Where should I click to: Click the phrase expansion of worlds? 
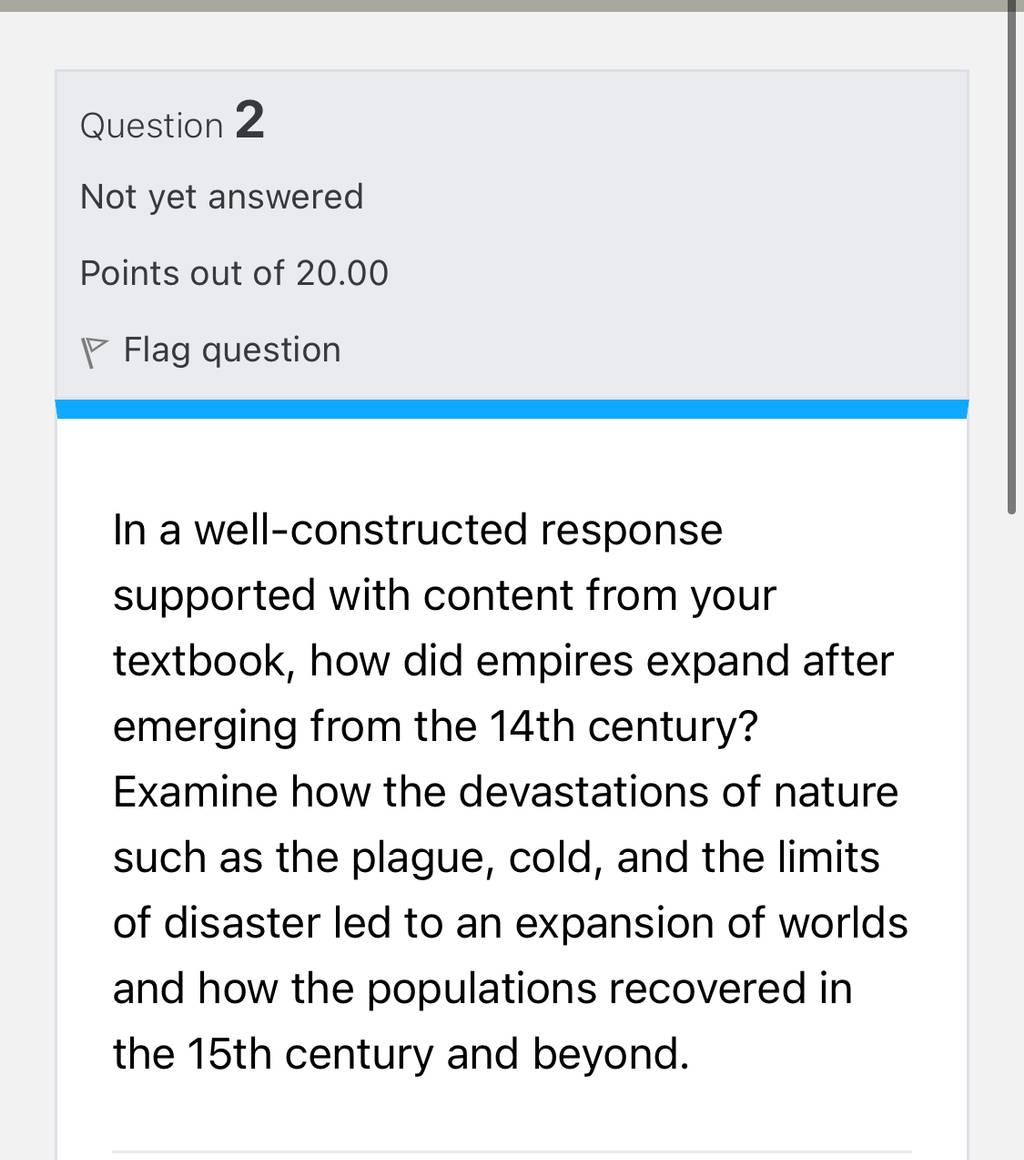tap(712, 923)
